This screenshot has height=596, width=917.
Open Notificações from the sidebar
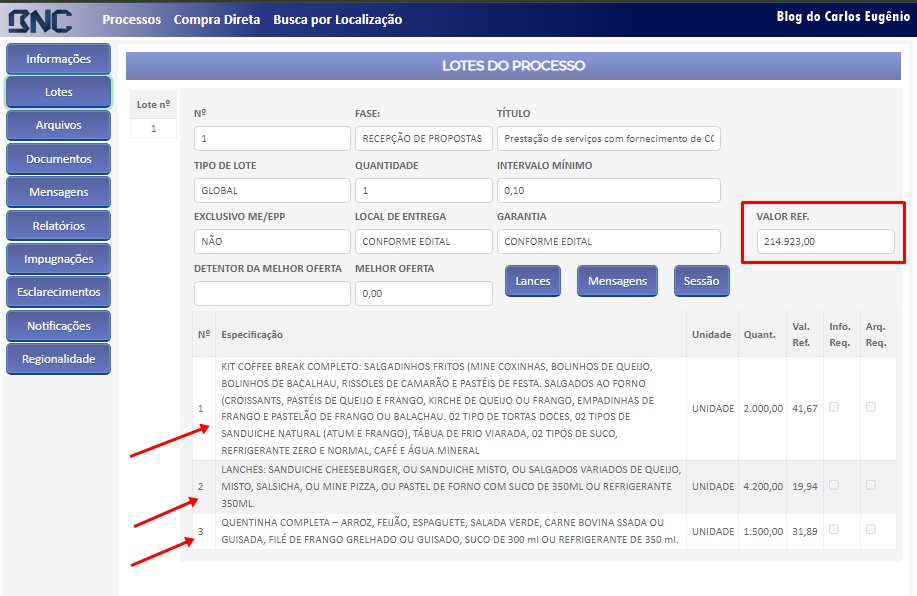pyautogui.click(x=58, y=326)
